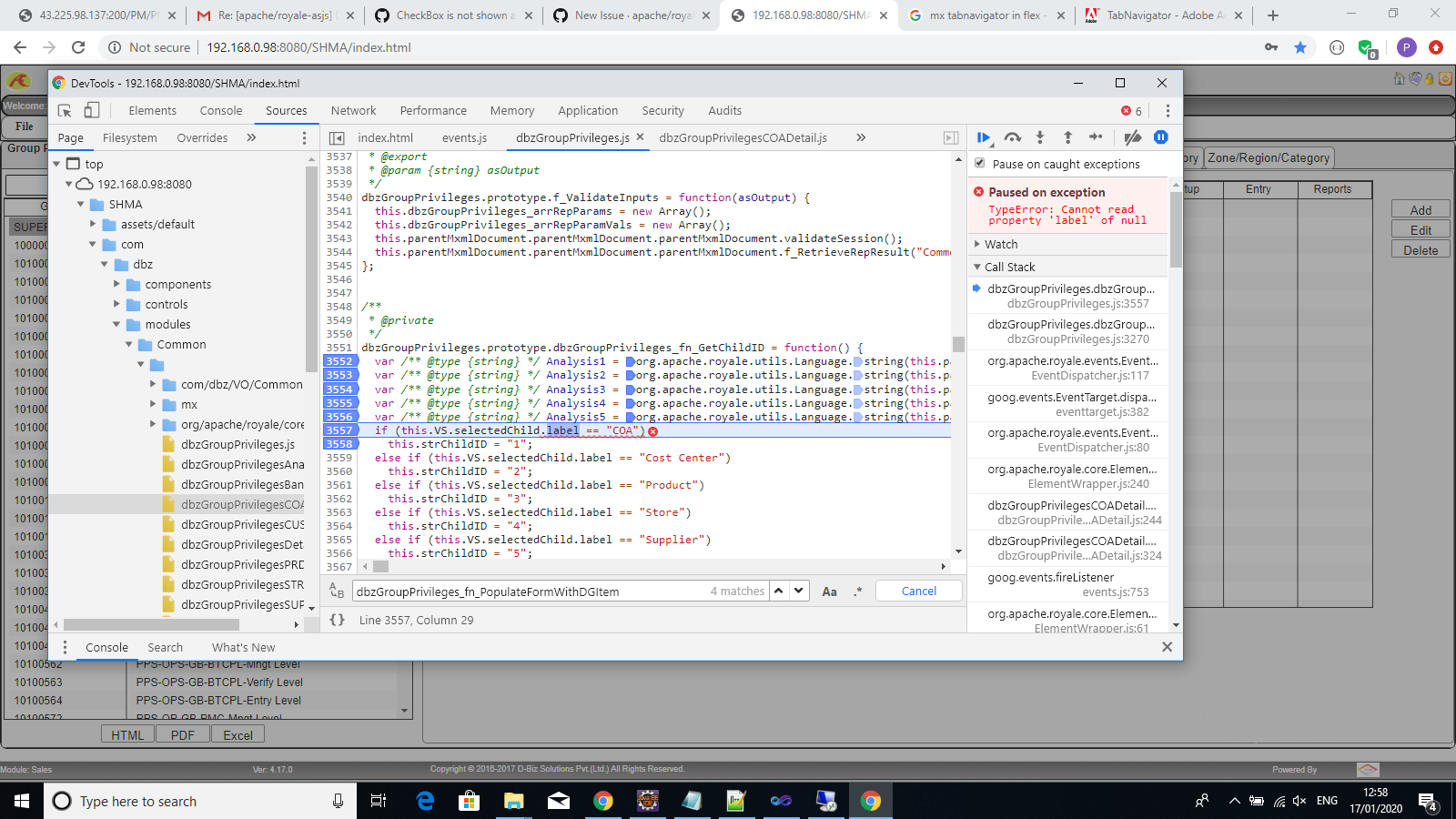
Task: Deactivate all breakpoints
Action: click(x=1132, y=137)
